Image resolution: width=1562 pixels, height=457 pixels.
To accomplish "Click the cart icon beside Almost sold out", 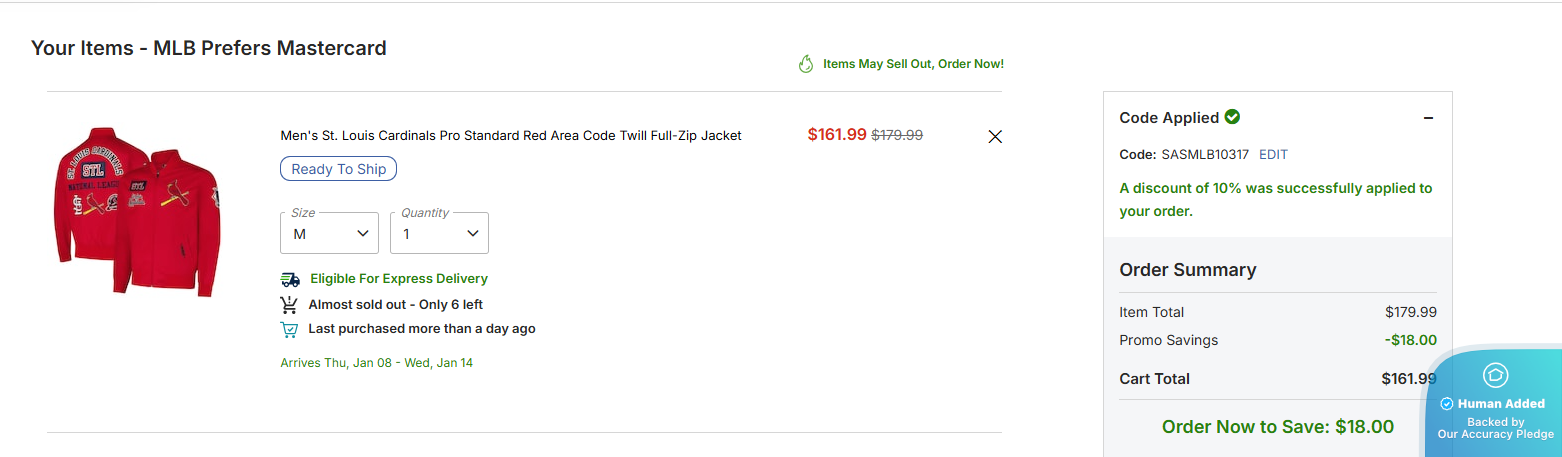I will 289,305.
